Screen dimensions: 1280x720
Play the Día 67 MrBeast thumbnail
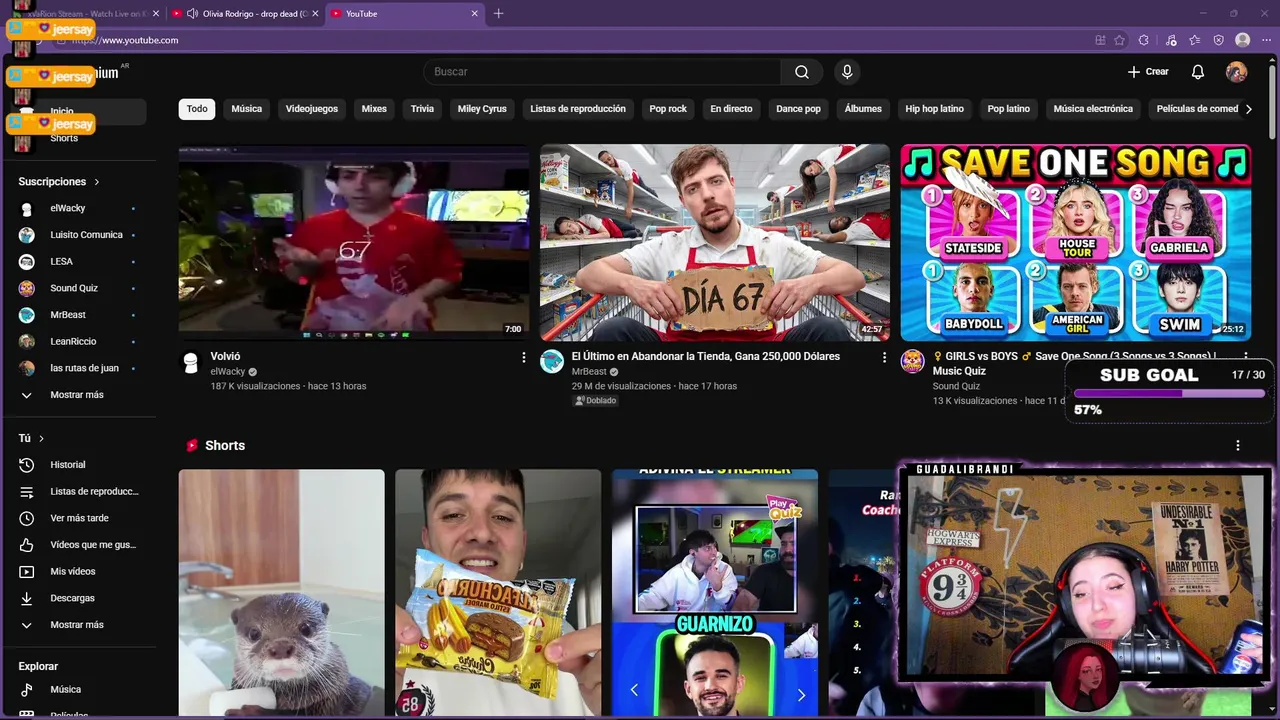coord(715,242)
